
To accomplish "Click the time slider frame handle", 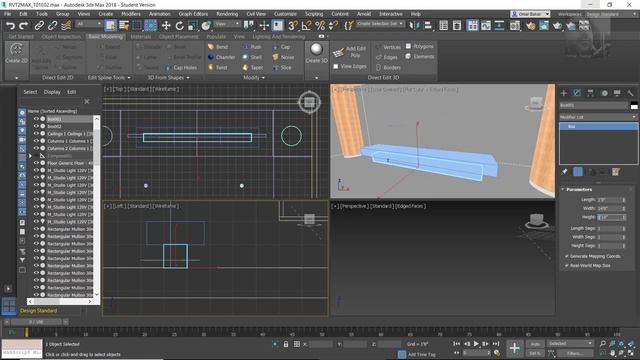I will click(x=36, y=322).
